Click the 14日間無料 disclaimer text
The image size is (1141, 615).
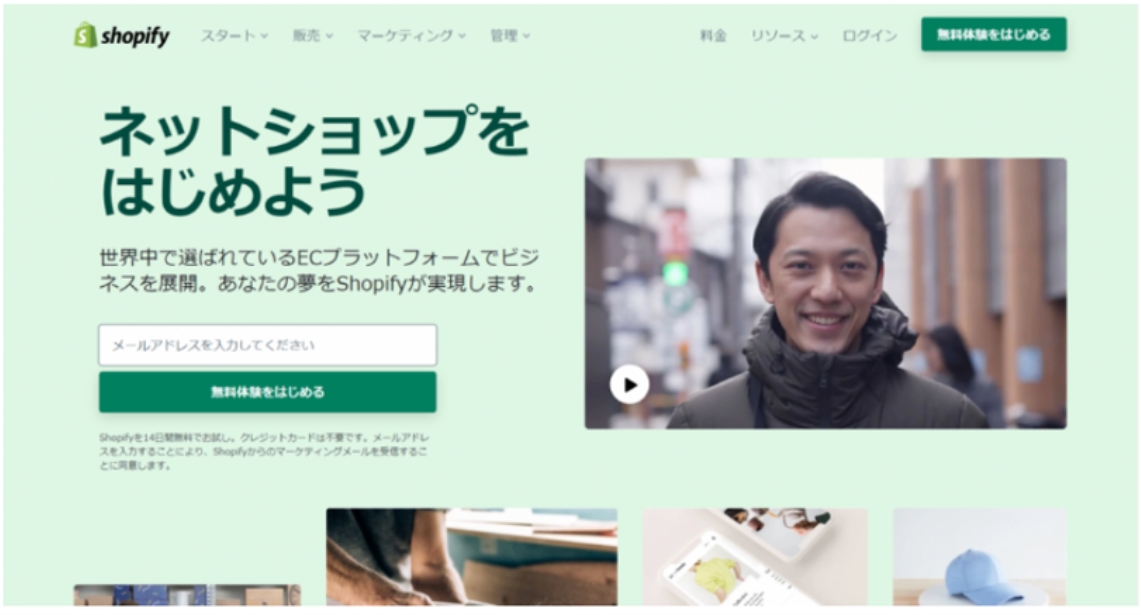click(x=264, y=451)
